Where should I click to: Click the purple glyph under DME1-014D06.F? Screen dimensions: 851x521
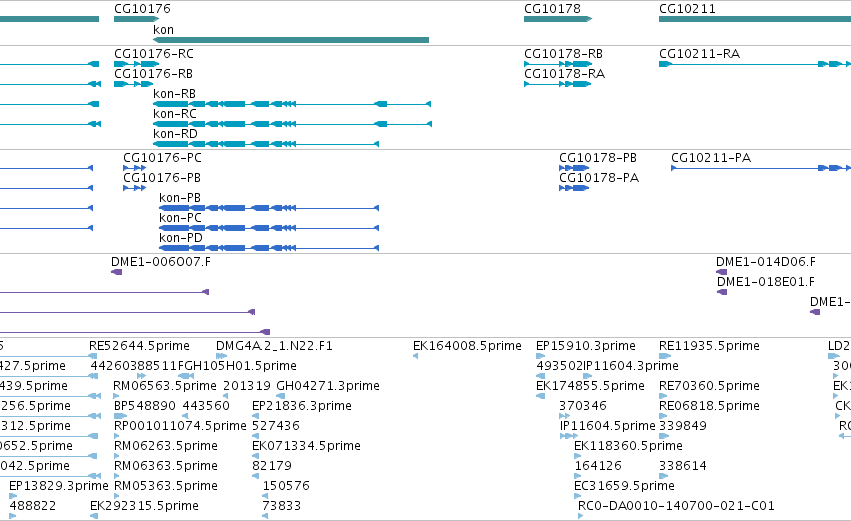tap(721, 272)
